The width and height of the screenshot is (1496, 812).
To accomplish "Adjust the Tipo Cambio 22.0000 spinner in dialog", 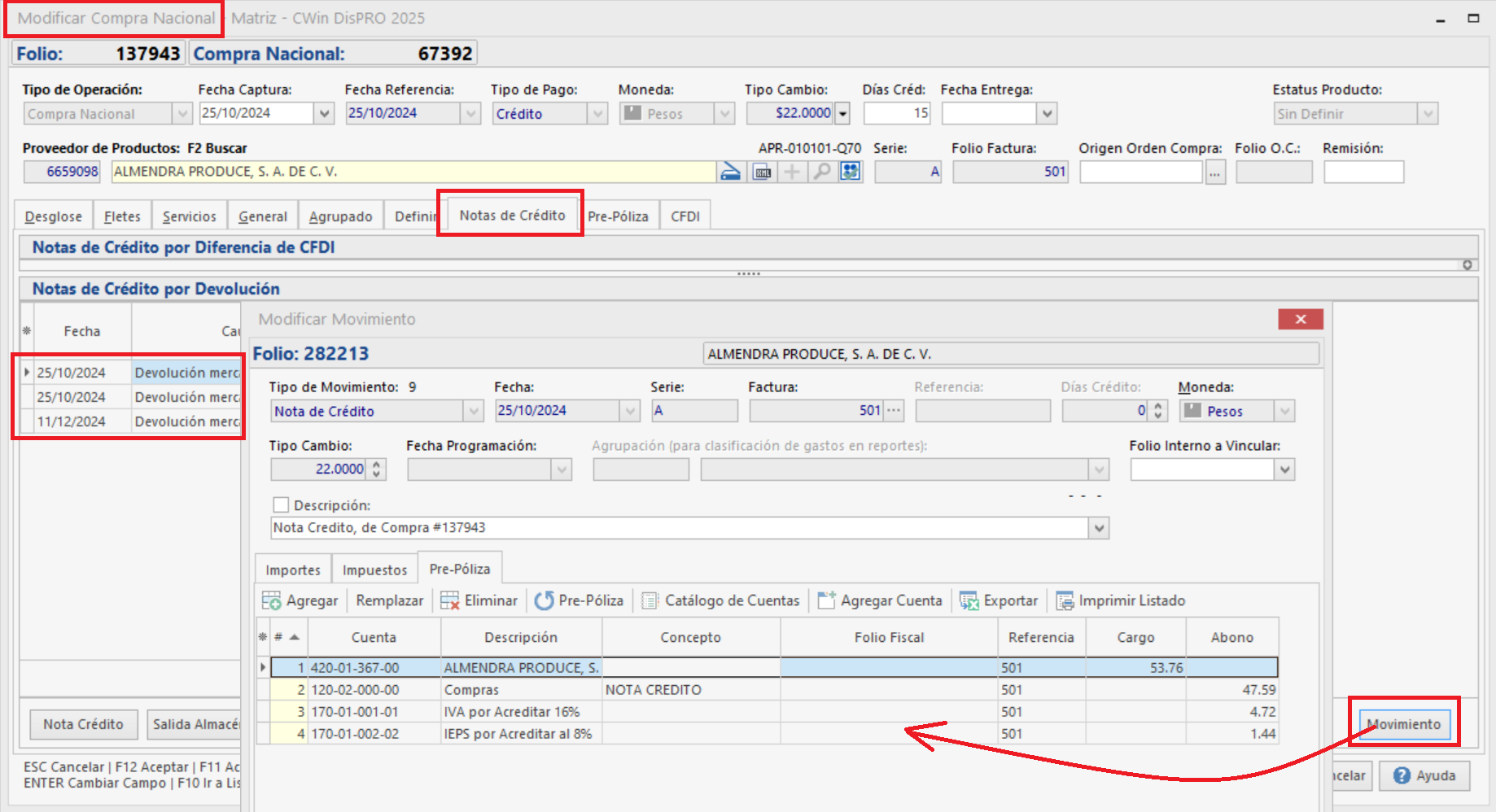I will point(376,469).
